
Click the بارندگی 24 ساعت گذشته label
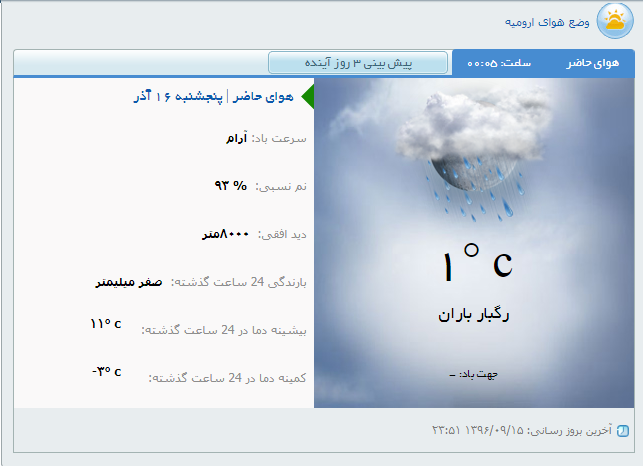tap(239, 282)
